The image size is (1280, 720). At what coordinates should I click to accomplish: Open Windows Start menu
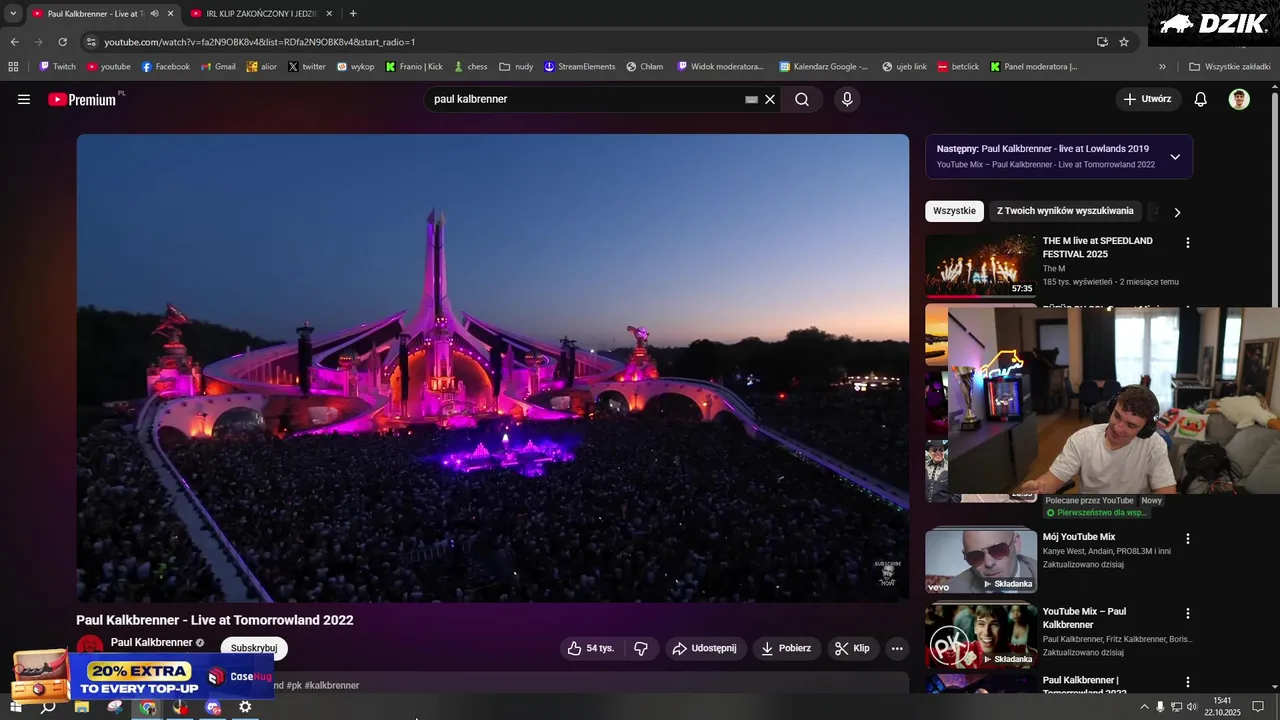click(x=15, y=707)
